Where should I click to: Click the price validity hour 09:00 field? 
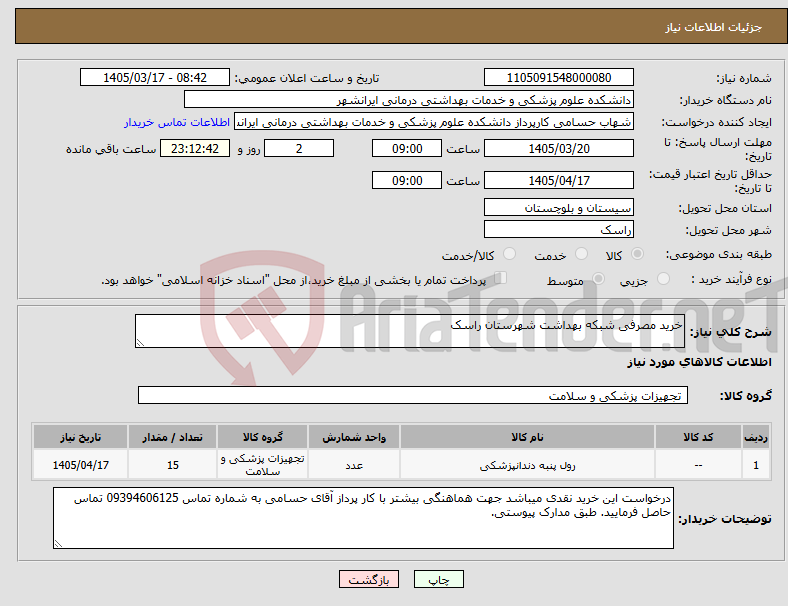[x=407, y=180]
